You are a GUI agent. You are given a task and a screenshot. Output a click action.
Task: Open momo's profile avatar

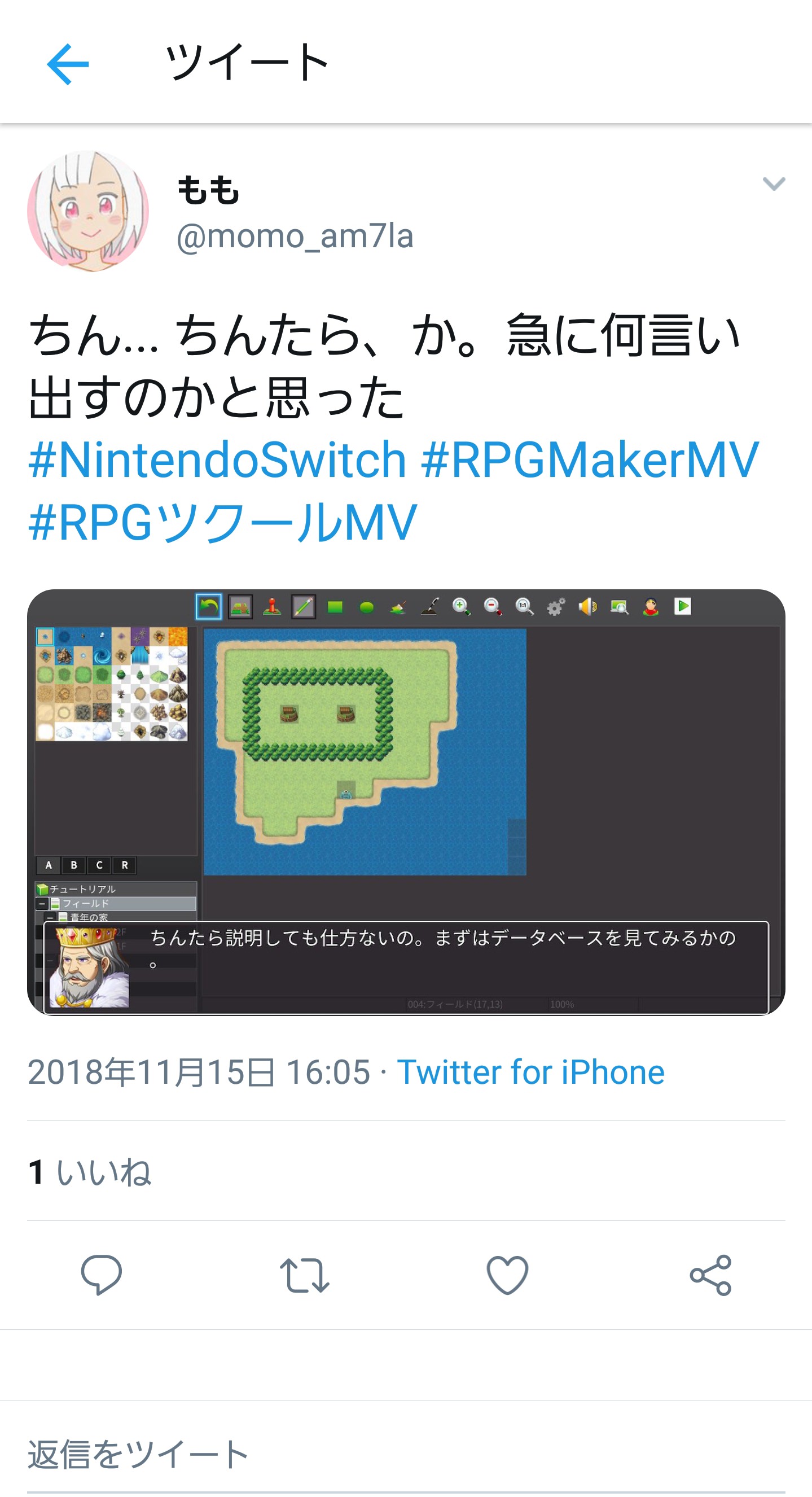(x=88, y=211)
